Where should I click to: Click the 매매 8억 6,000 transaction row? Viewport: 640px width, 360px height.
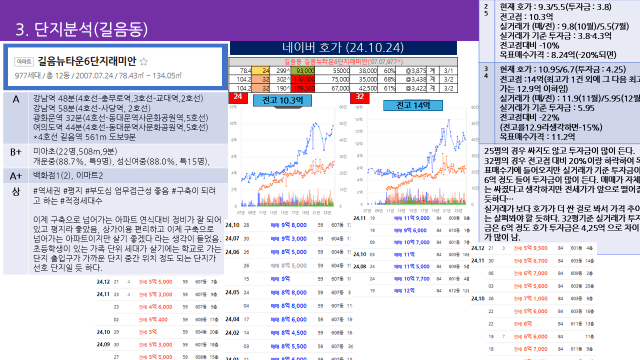287,319
